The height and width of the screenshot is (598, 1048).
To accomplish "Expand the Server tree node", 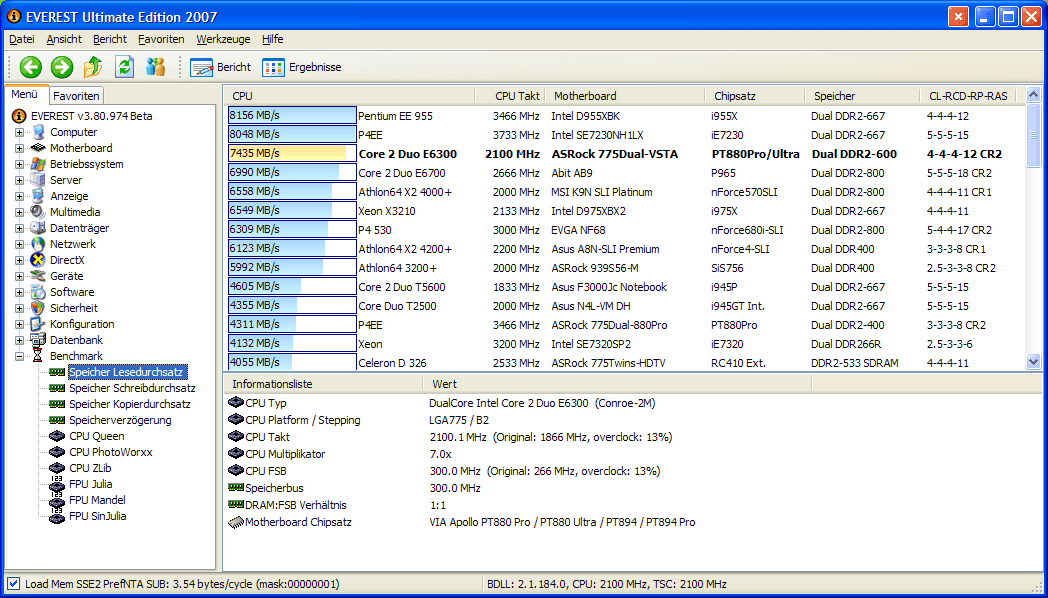I will 19,180.
